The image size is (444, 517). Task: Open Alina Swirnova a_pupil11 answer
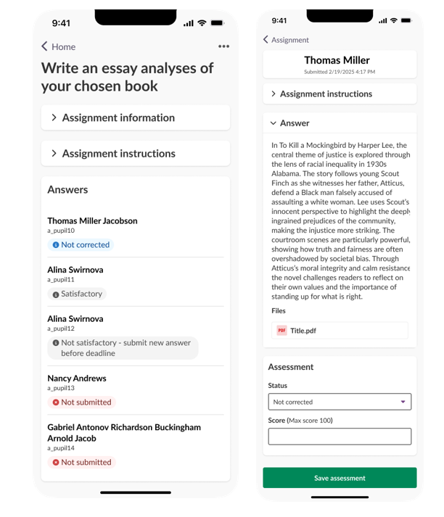click(135, 282)
